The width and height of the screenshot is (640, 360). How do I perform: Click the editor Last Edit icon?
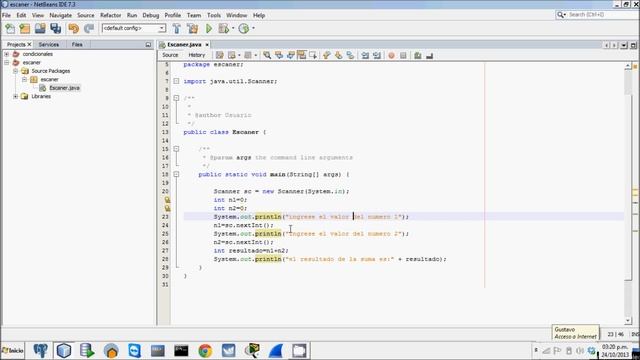coord(220,55)
